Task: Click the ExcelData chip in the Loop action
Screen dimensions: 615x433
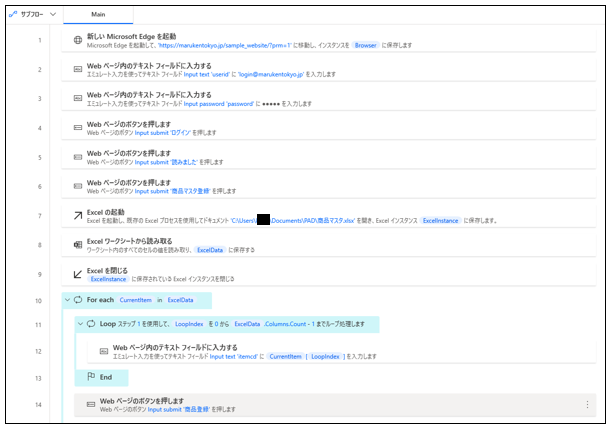Action: (x=247, y=324)
